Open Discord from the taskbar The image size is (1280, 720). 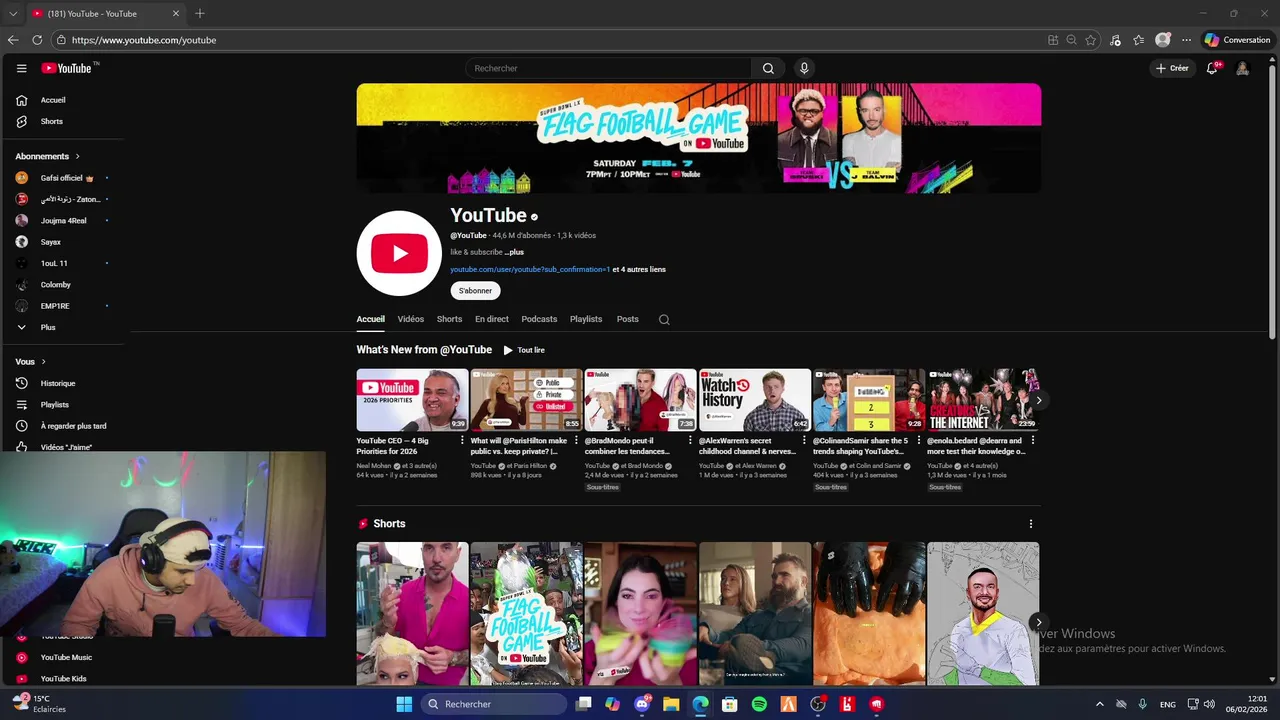click(x=642, y=704)
